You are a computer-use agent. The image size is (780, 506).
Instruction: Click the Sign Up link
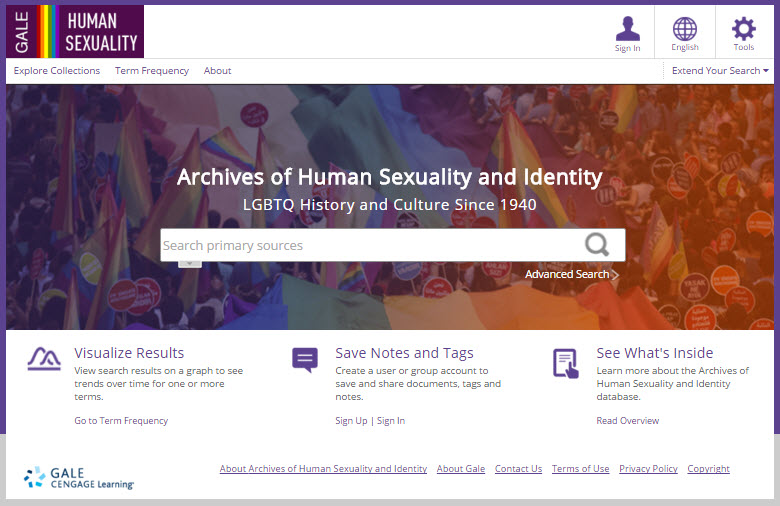(x=351, y=420)
